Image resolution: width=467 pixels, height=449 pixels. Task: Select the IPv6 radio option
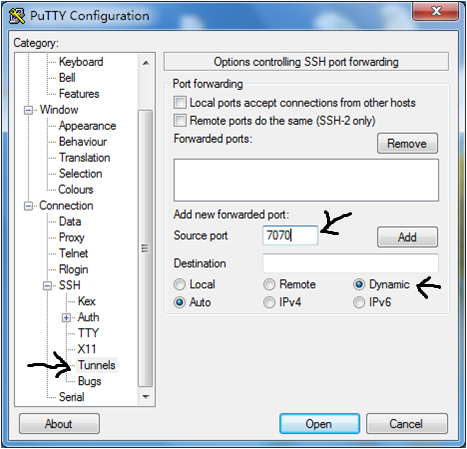click(359, 302)
